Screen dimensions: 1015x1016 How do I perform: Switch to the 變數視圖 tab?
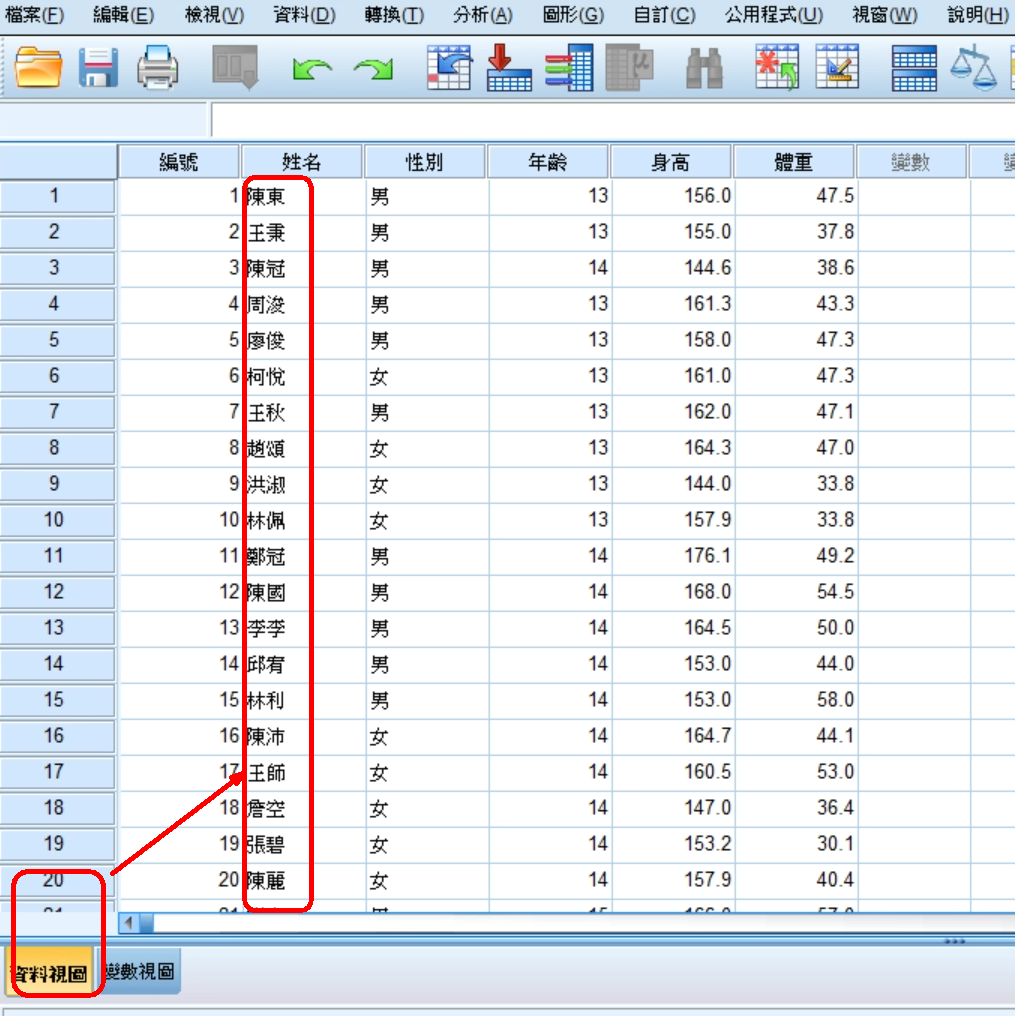click(141, 972)
